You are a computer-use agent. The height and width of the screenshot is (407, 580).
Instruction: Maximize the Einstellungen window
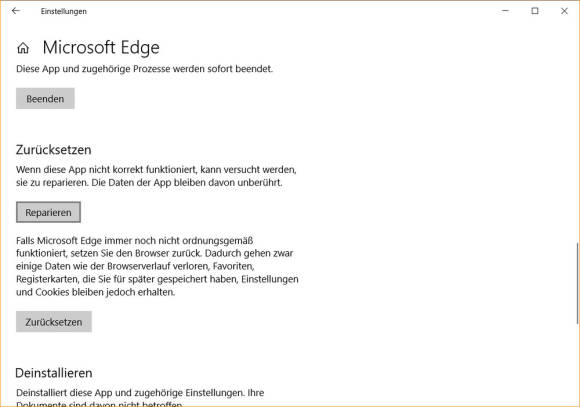[535, 11]
